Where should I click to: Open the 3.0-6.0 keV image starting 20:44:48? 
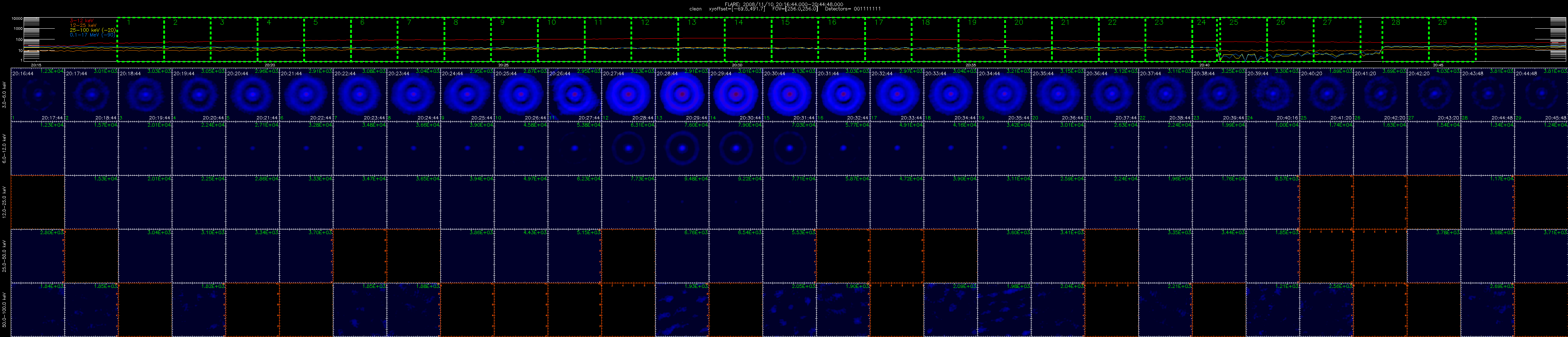point(1540,94)
